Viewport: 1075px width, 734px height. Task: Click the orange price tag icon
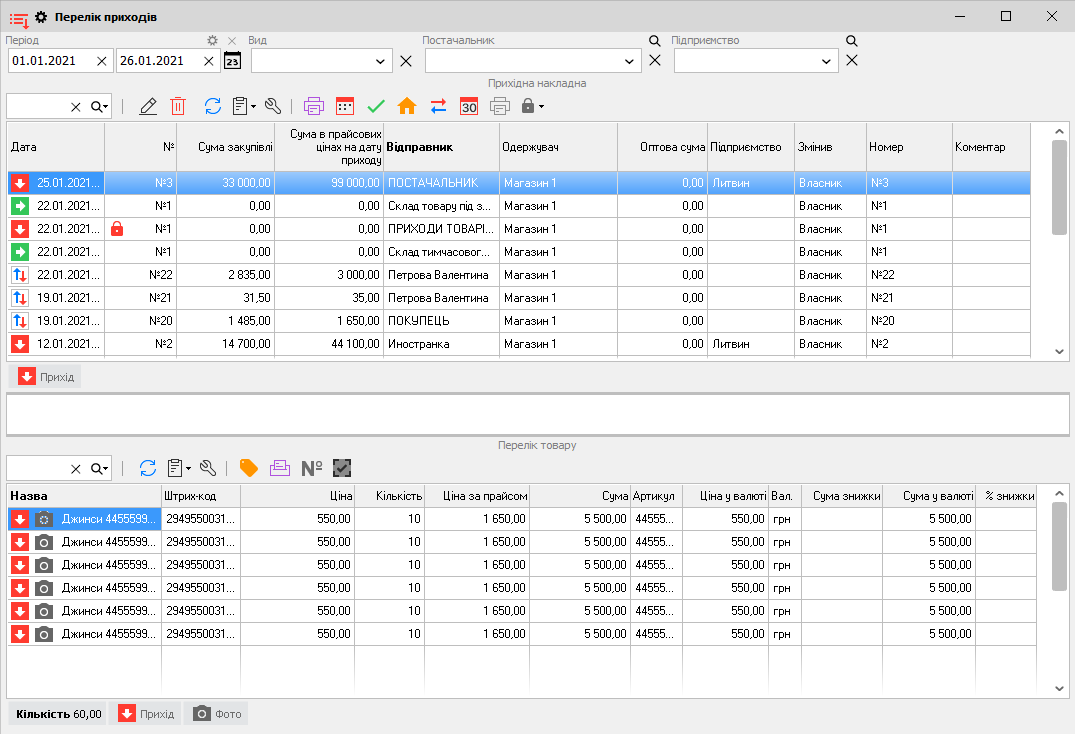(x=249, y=468)
